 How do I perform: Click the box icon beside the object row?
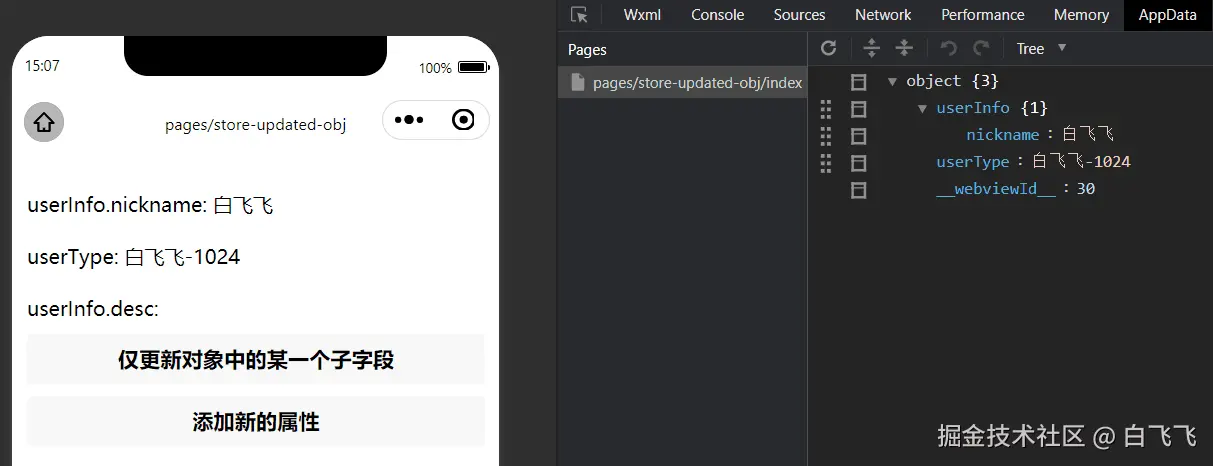[x=858, y=82]
